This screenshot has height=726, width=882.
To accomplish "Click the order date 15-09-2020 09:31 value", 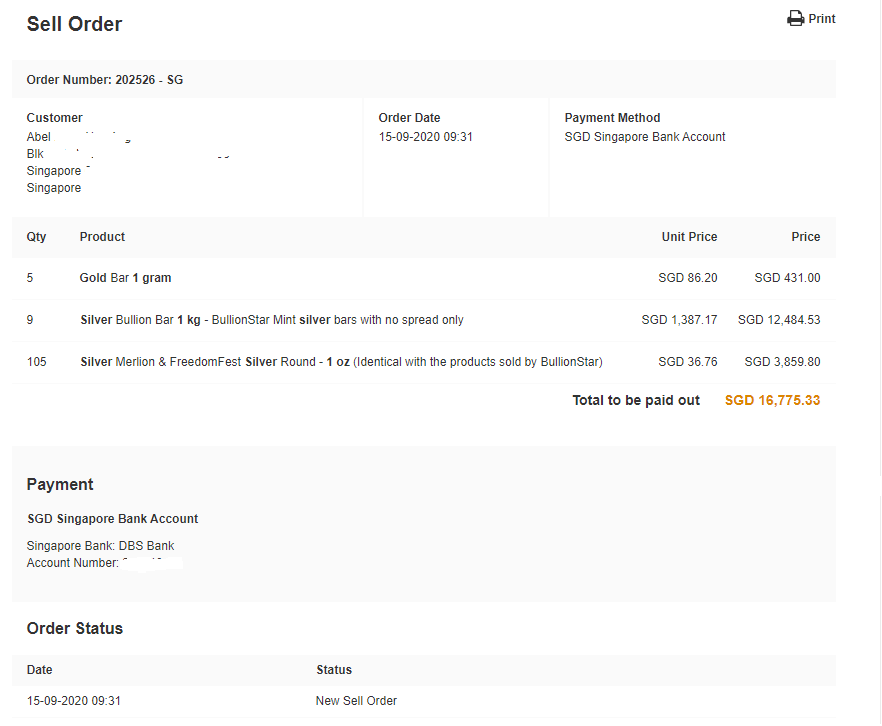I will (x=426, y=137).
